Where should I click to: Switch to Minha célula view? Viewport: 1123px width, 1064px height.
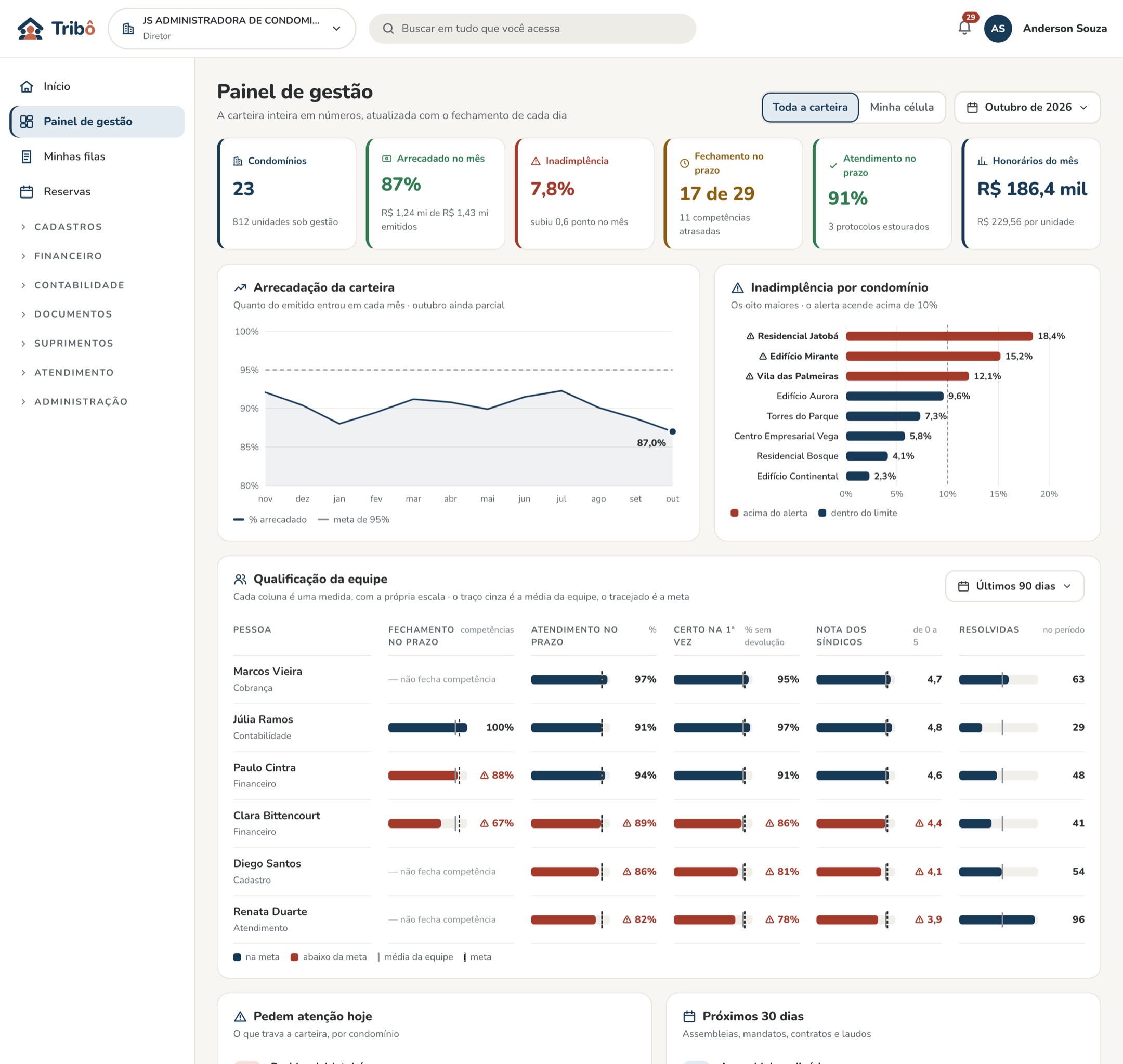tap(901, 107)
